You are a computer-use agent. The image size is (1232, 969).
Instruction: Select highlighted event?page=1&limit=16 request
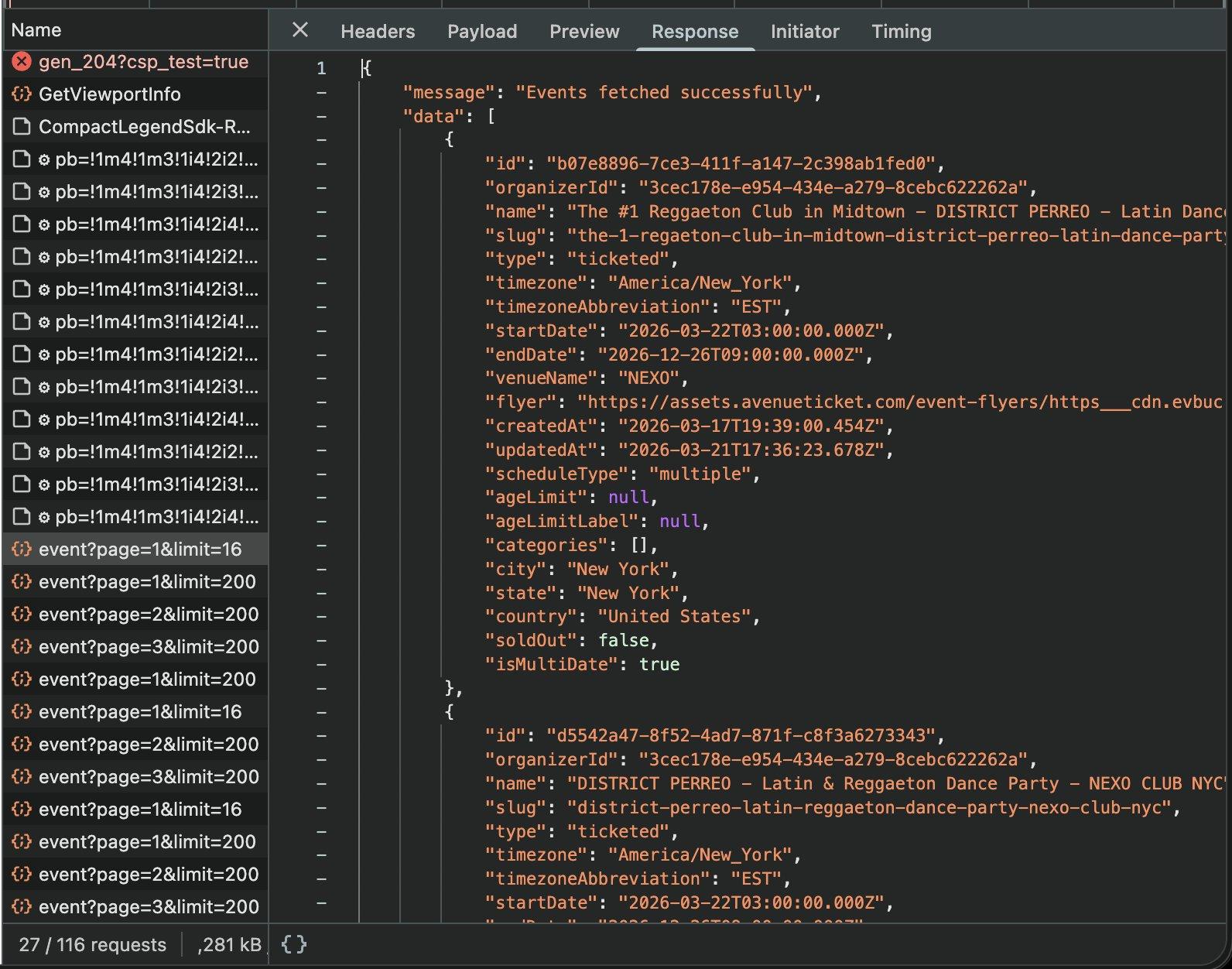tap(135, 550)
